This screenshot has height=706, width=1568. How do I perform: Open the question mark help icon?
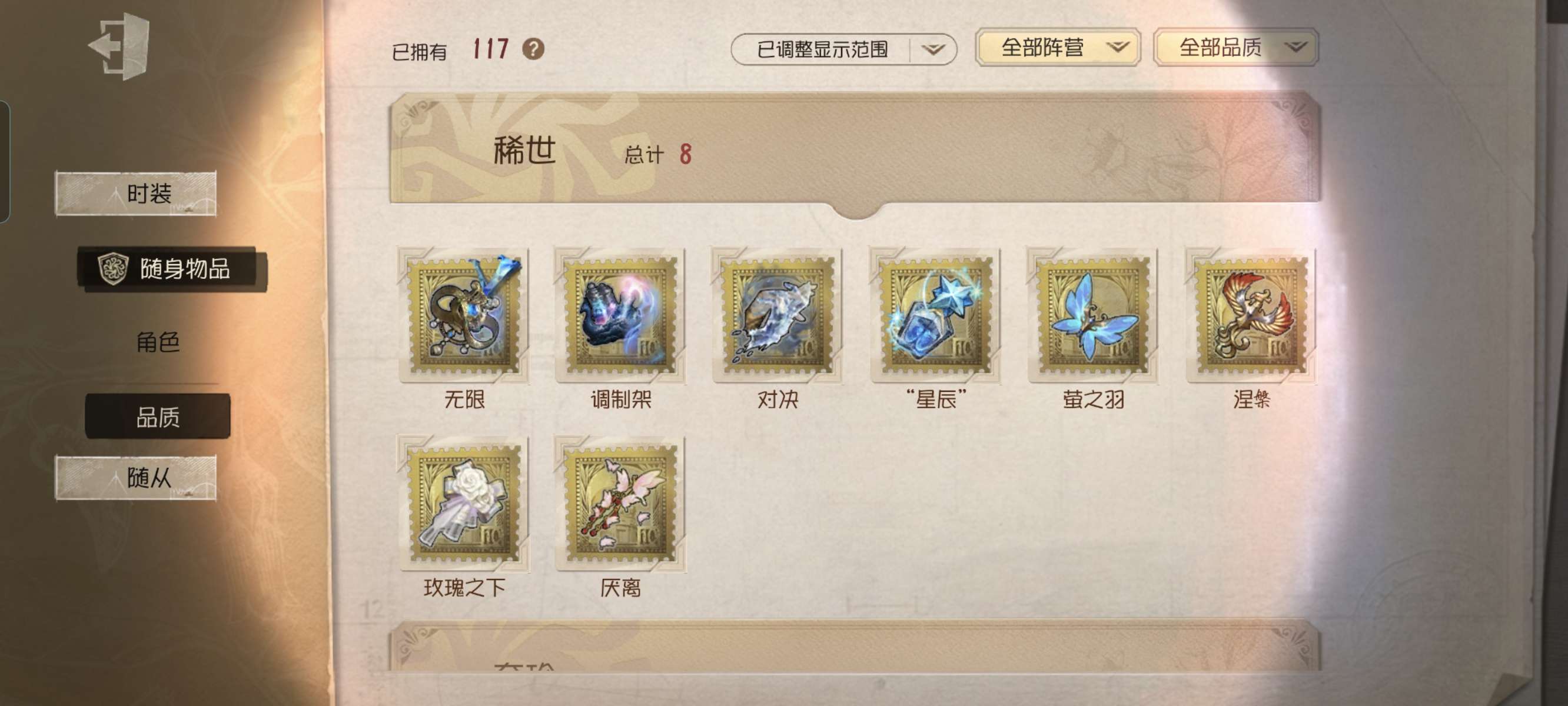point(533,49)
